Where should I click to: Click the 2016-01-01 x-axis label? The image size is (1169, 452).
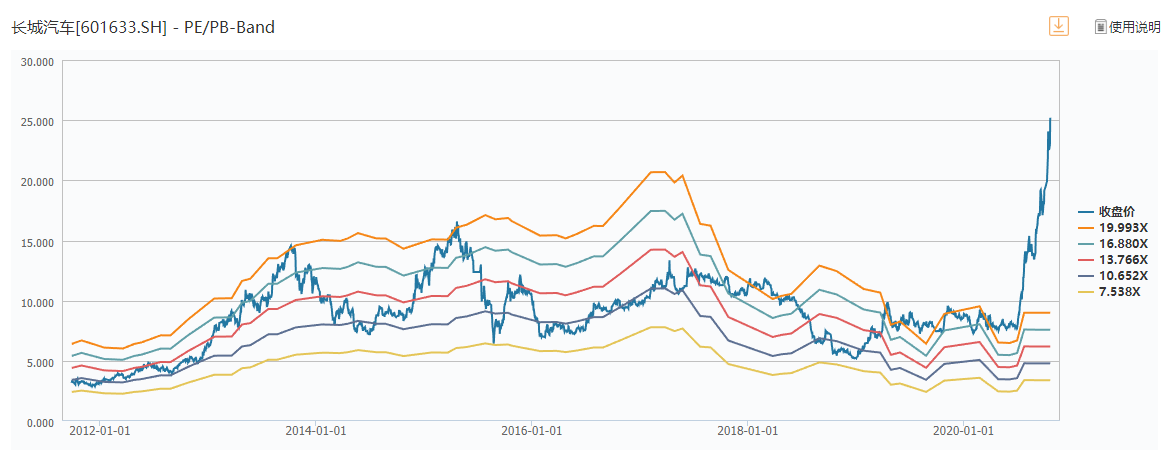(x=532, y=430)
